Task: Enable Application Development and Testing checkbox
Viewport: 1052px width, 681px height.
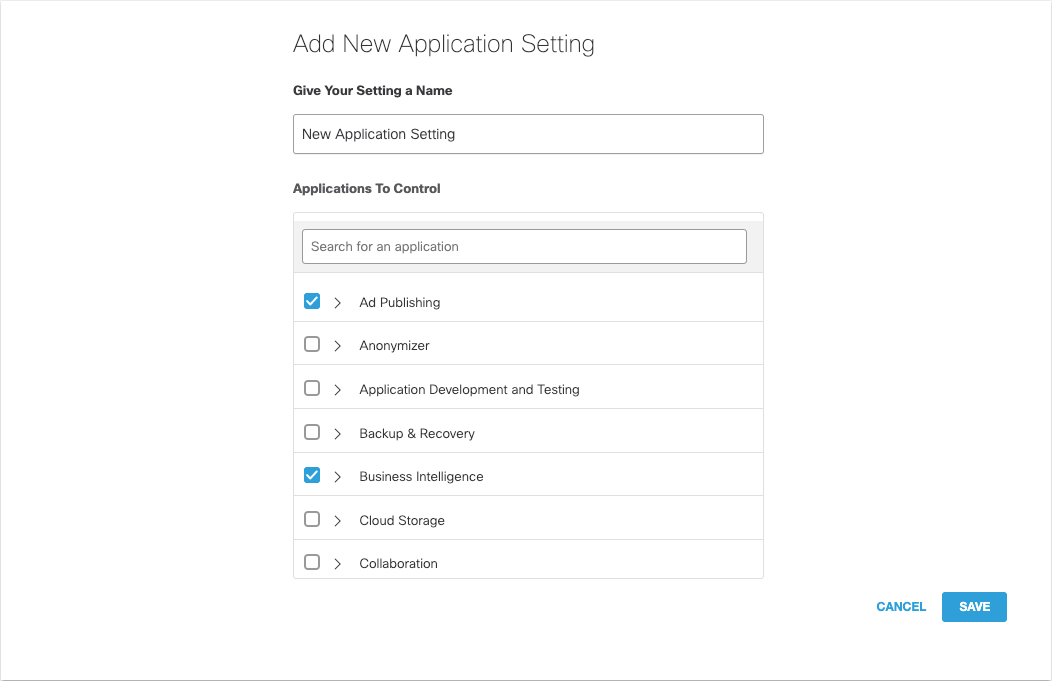Action: 312,388
